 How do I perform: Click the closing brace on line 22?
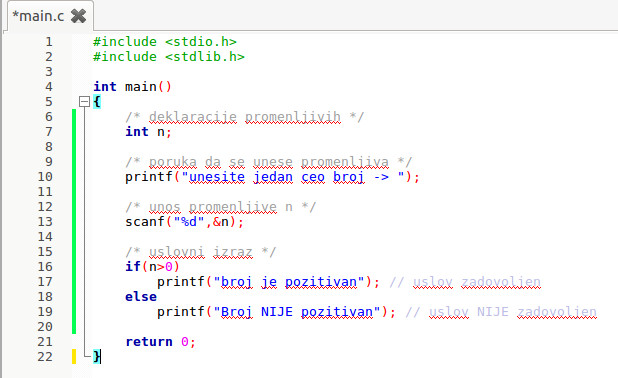point(97,356)
